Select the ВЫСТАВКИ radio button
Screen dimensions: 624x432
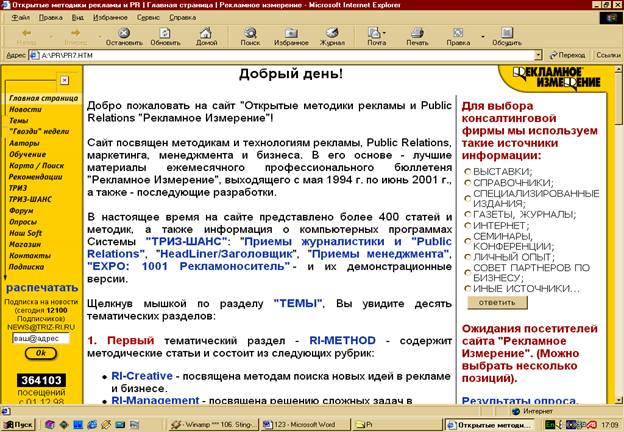coord(467,171)
